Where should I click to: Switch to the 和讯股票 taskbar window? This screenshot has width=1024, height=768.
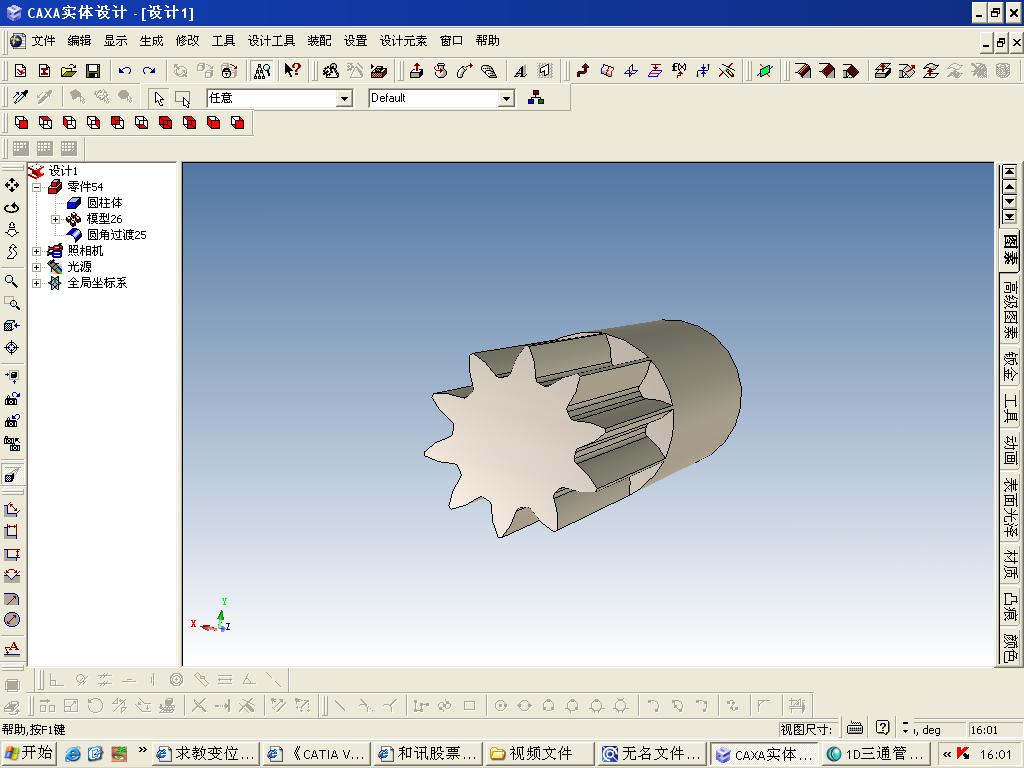point(428,754)
